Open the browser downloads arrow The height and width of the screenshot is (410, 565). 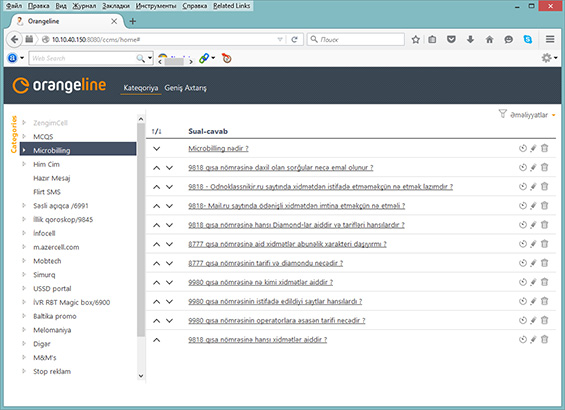pos(470,39)
